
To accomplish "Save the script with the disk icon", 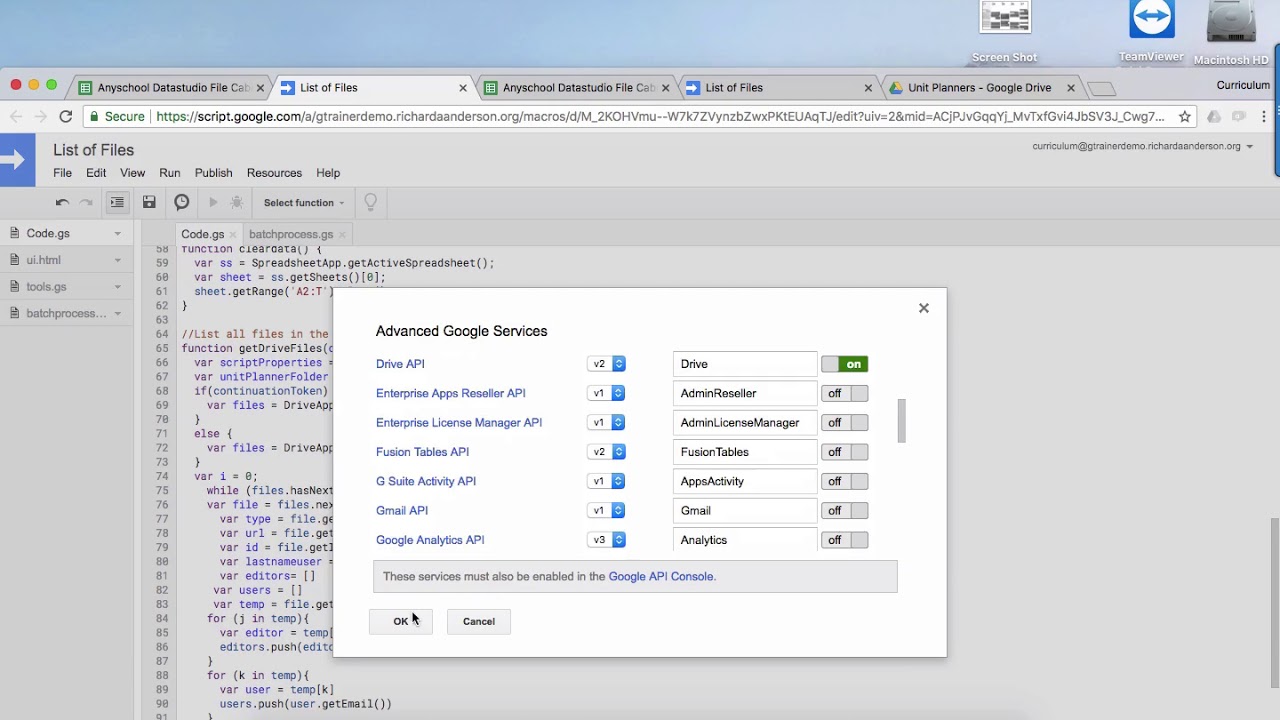I will pos(149,202).
